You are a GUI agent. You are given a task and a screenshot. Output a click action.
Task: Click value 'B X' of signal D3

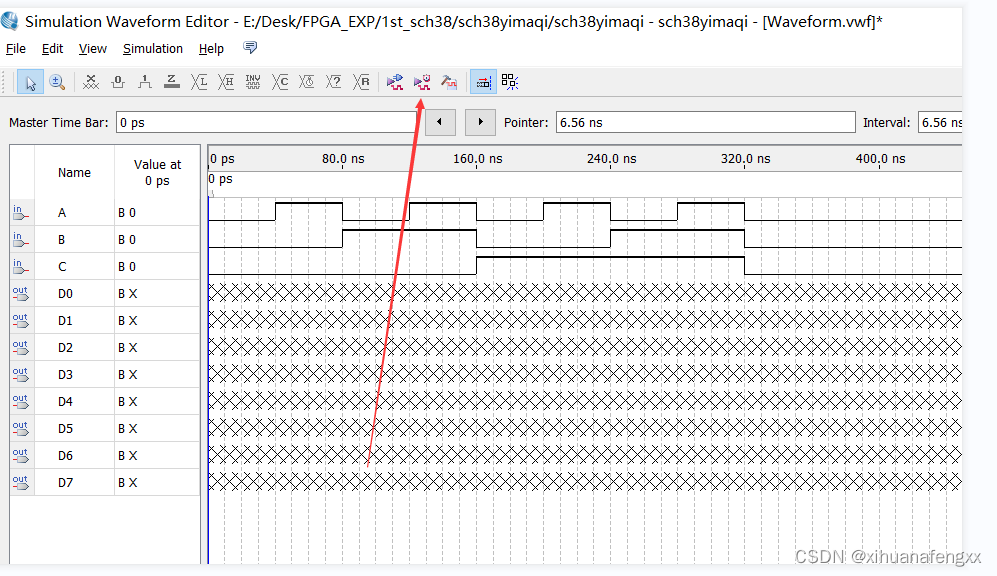[127, 374]
